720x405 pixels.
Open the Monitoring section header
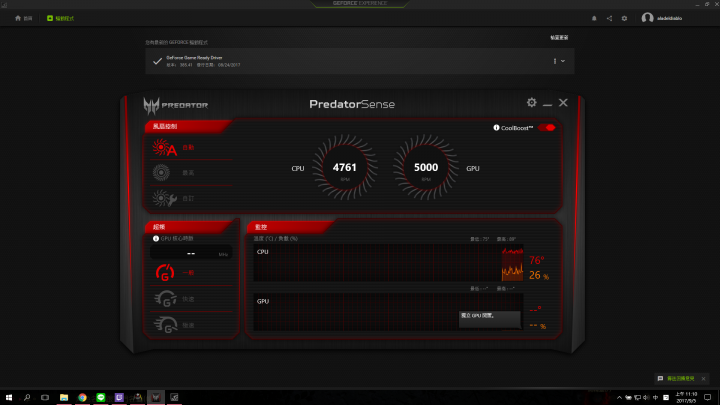[x=289, y=227]
